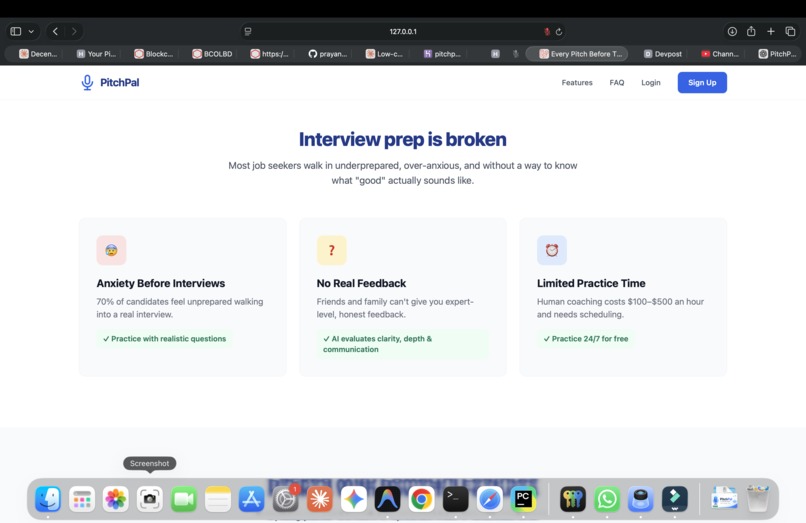
Task: Click the PitchPal brand name
Action: tap(119, 83)
